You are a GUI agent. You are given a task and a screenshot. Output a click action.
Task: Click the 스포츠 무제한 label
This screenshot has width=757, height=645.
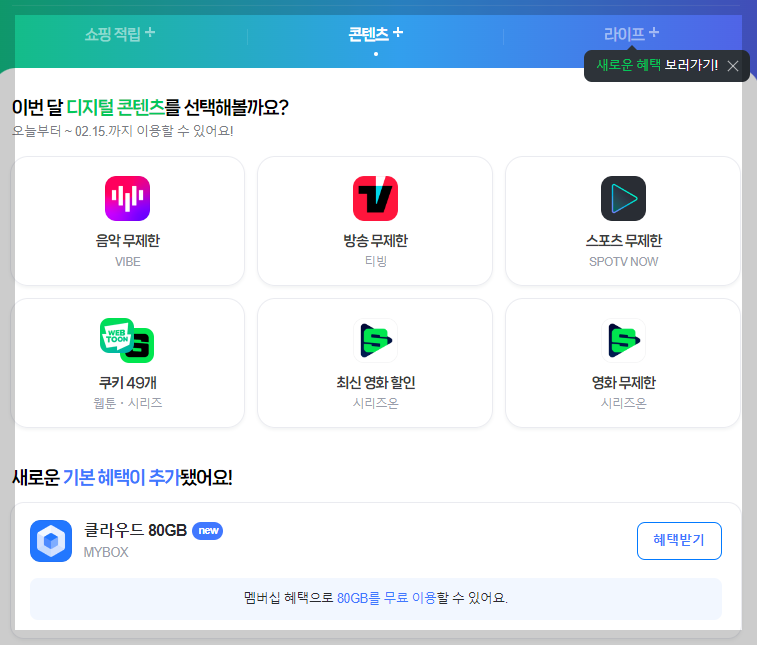(623, 240)
